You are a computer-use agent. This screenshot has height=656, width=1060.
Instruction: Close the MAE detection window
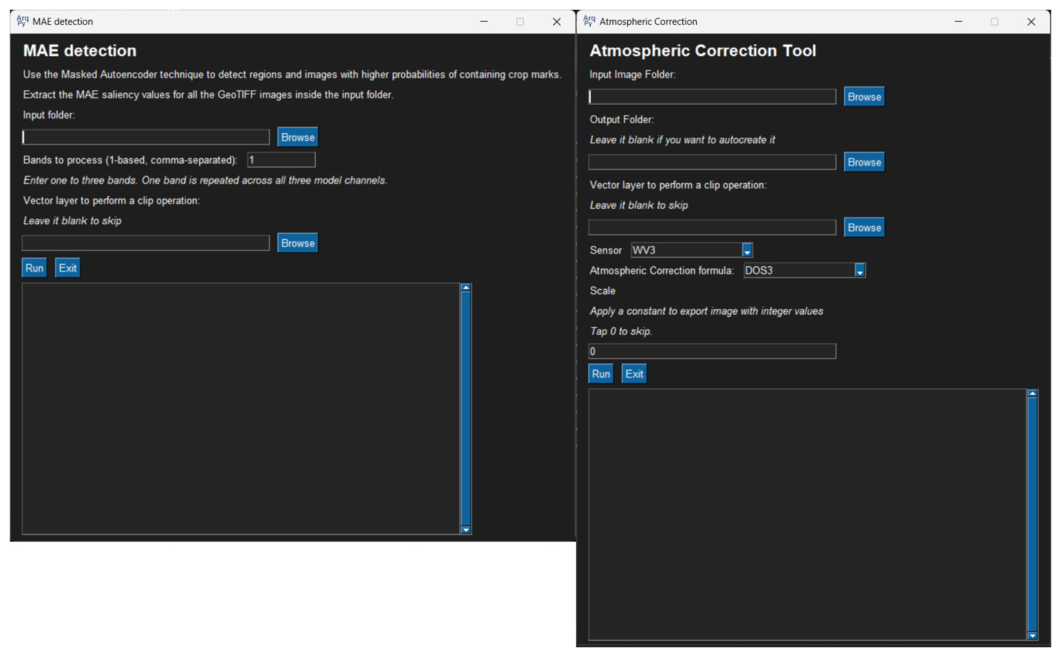pyautogui.click(x=556, y=22)
